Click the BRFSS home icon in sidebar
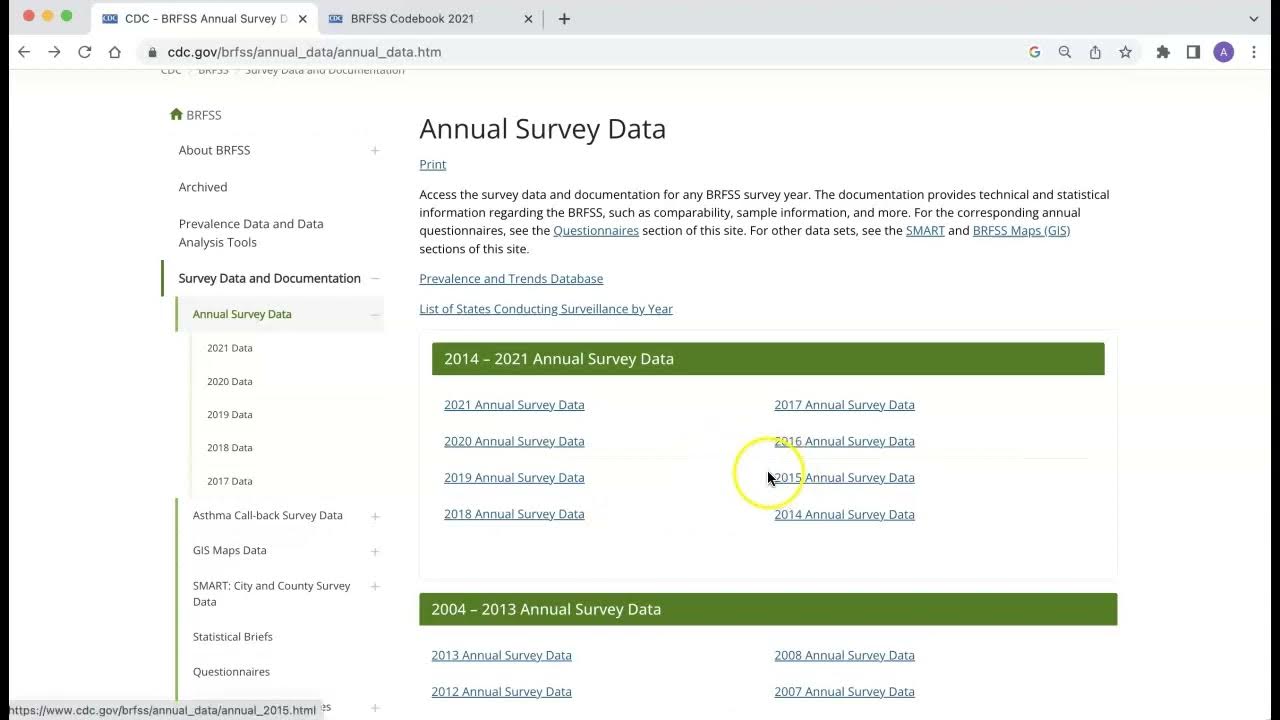Screen dimensions: 1280x720 pos(177,115)
